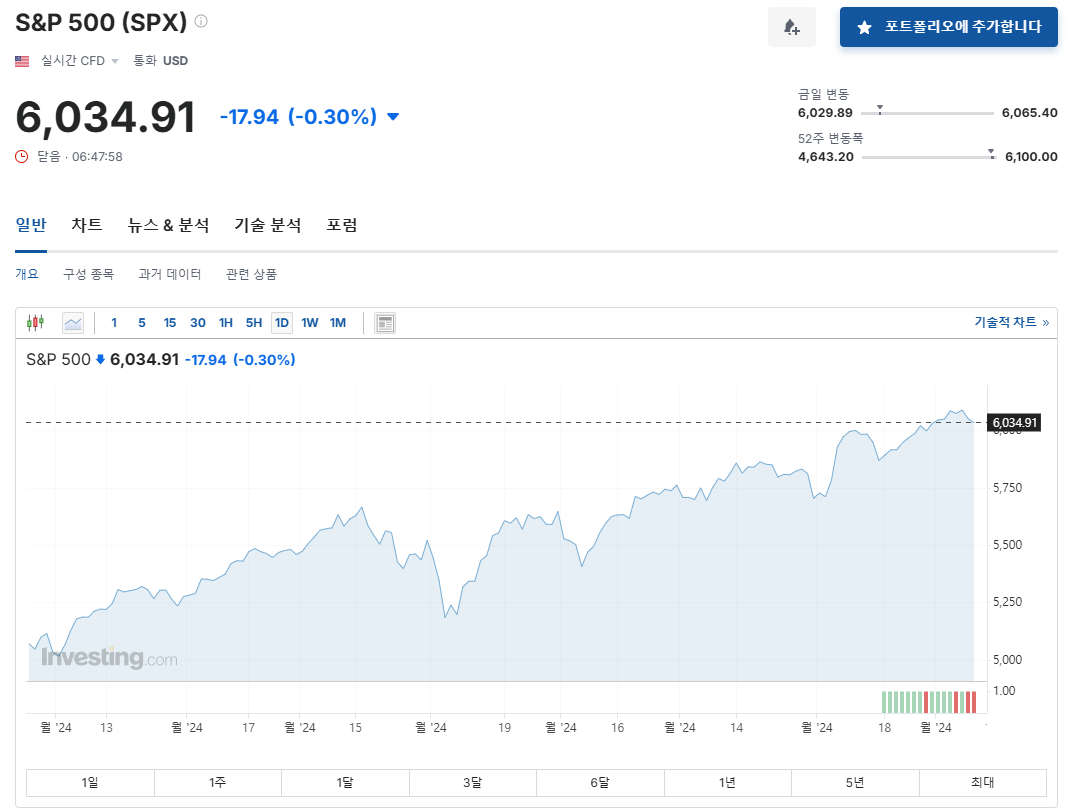Select the 1달 time range
The height and width of the screenshot is (812, 1070).
[345, 783]
